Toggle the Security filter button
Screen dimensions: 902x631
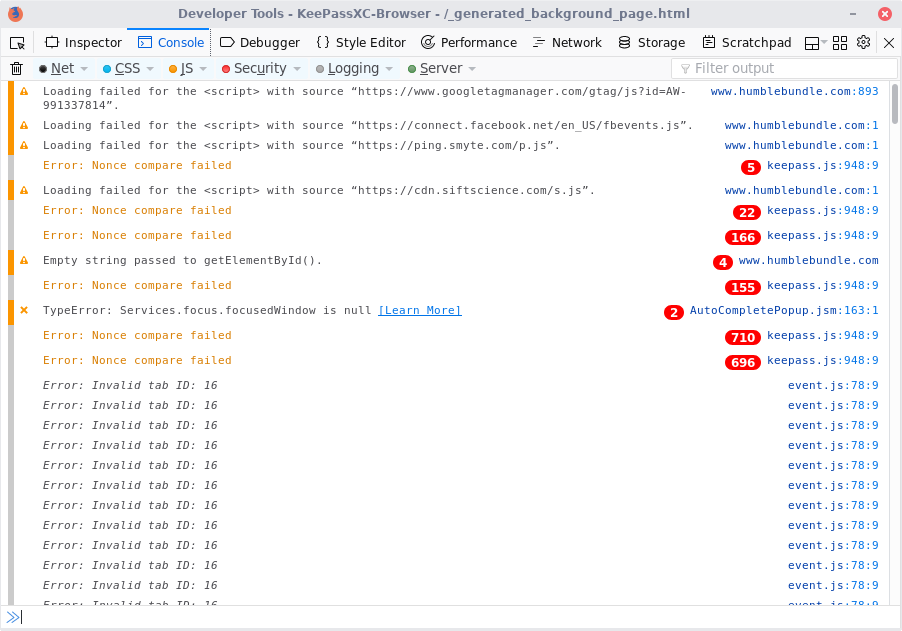[x=254, y=68]
